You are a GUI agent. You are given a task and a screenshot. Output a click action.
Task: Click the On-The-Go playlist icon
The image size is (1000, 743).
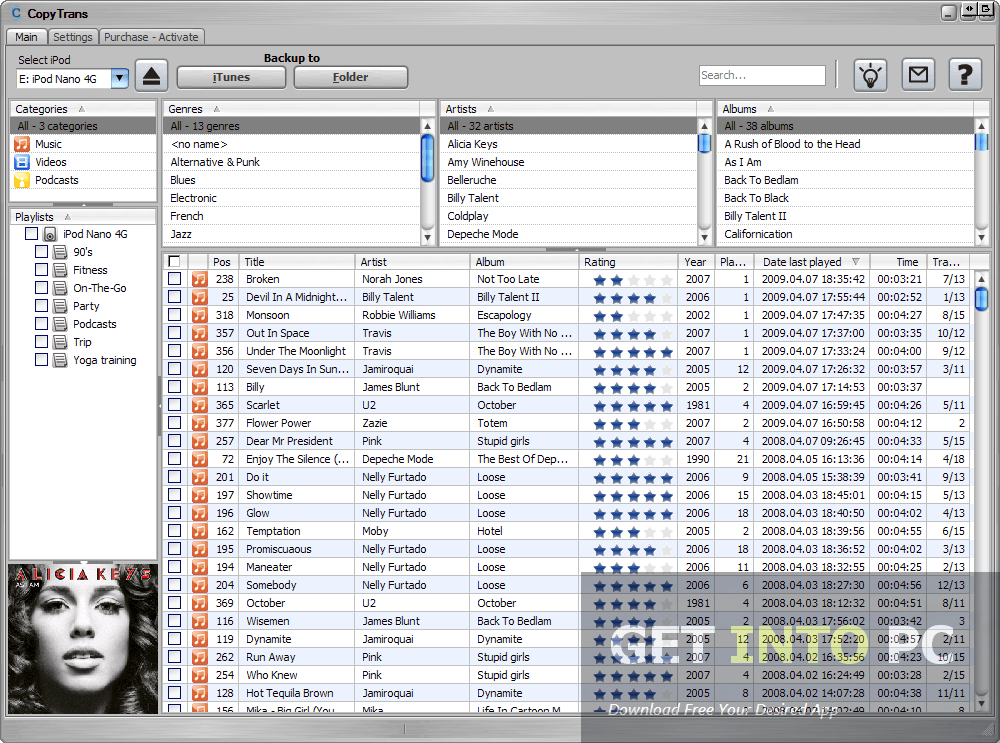click(x=60, y=288)
